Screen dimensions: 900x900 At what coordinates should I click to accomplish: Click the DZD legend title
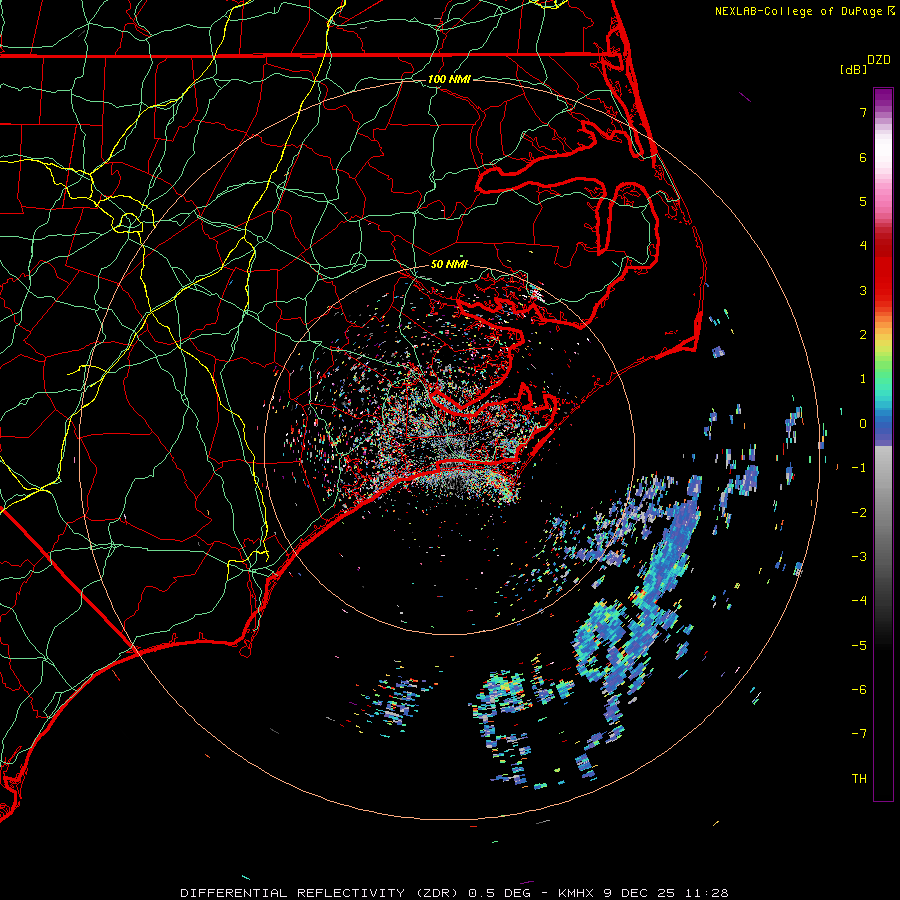[x=879, y=60]
